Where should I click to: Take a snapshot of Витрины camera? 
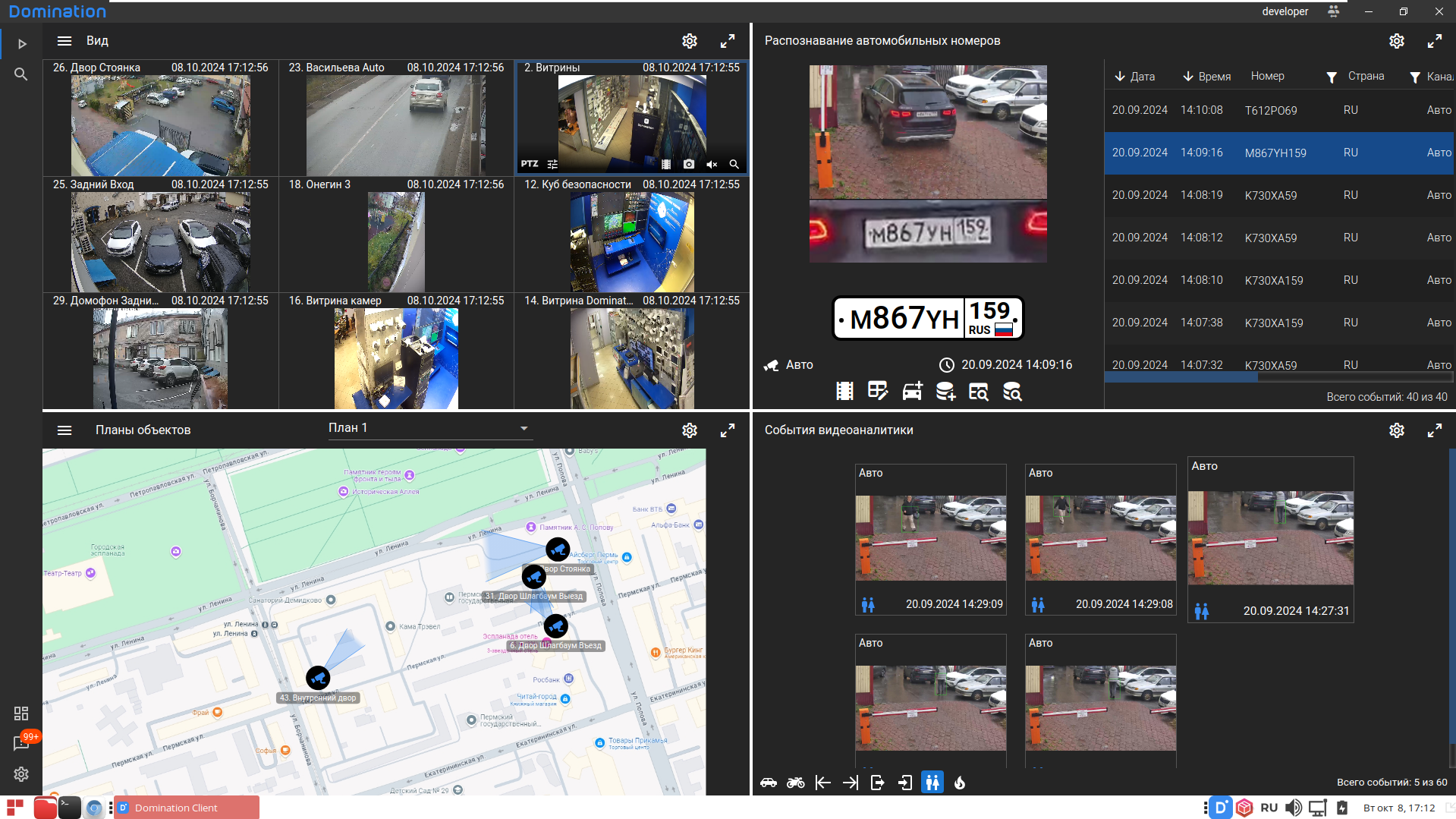pos(689,164)
